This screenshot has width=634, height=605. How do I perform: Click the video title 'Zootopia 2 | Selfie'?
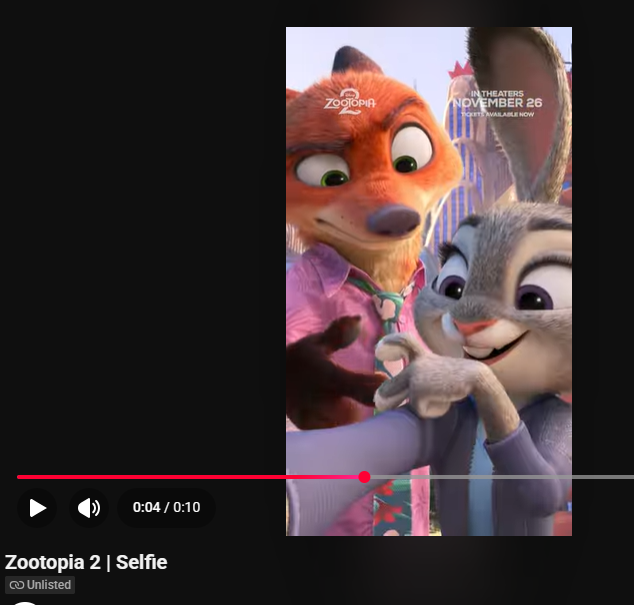pyautogui.click(x=86, y=562)
